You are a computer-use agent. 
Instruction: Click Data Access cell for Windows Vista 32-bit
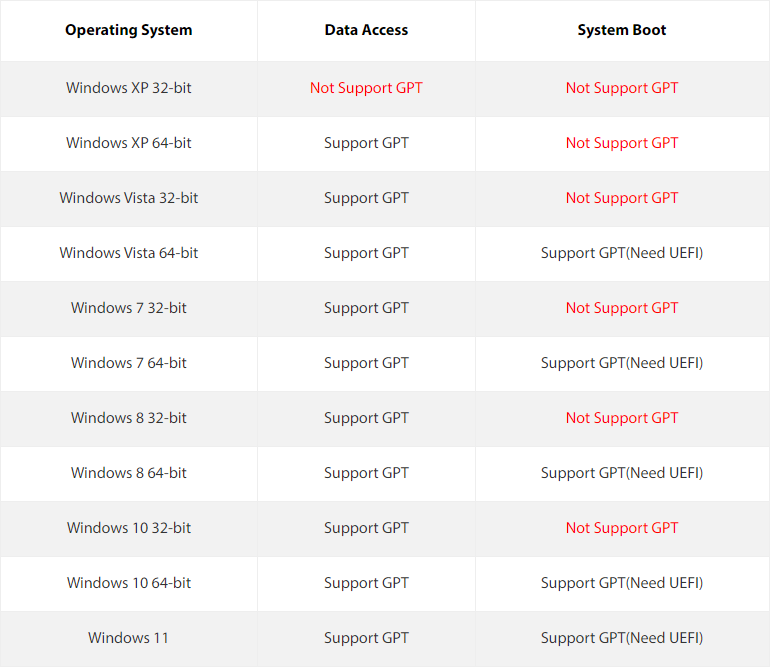366,198
